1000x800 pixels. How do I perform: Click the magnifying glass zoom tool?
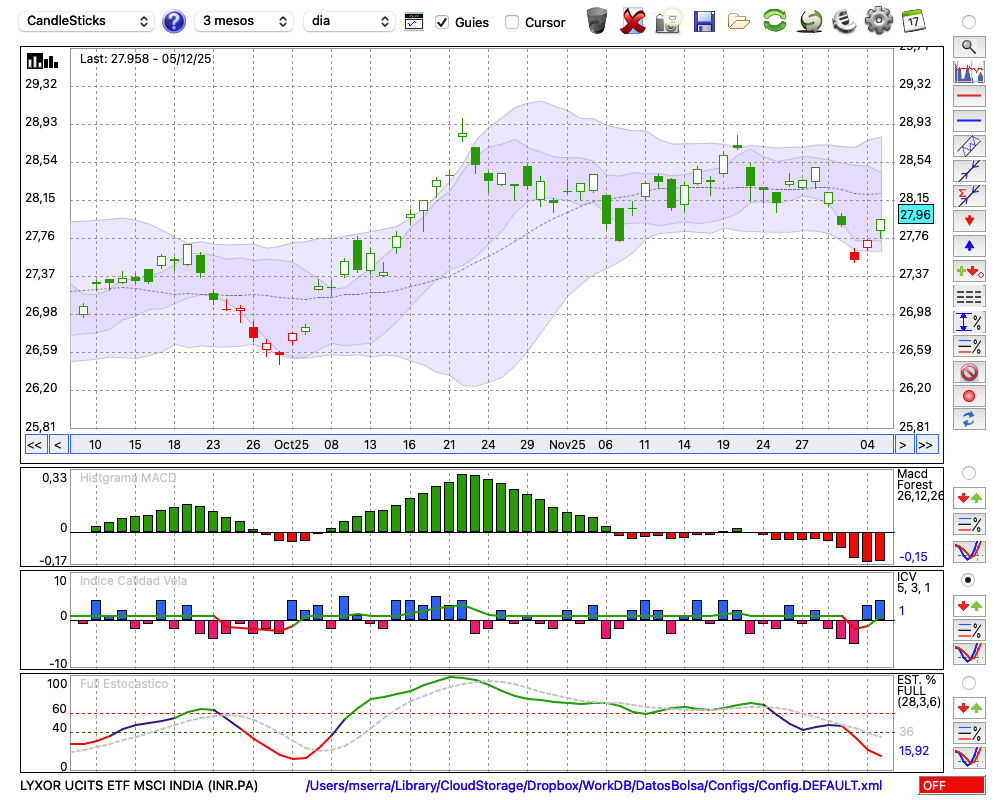[968, 46]
